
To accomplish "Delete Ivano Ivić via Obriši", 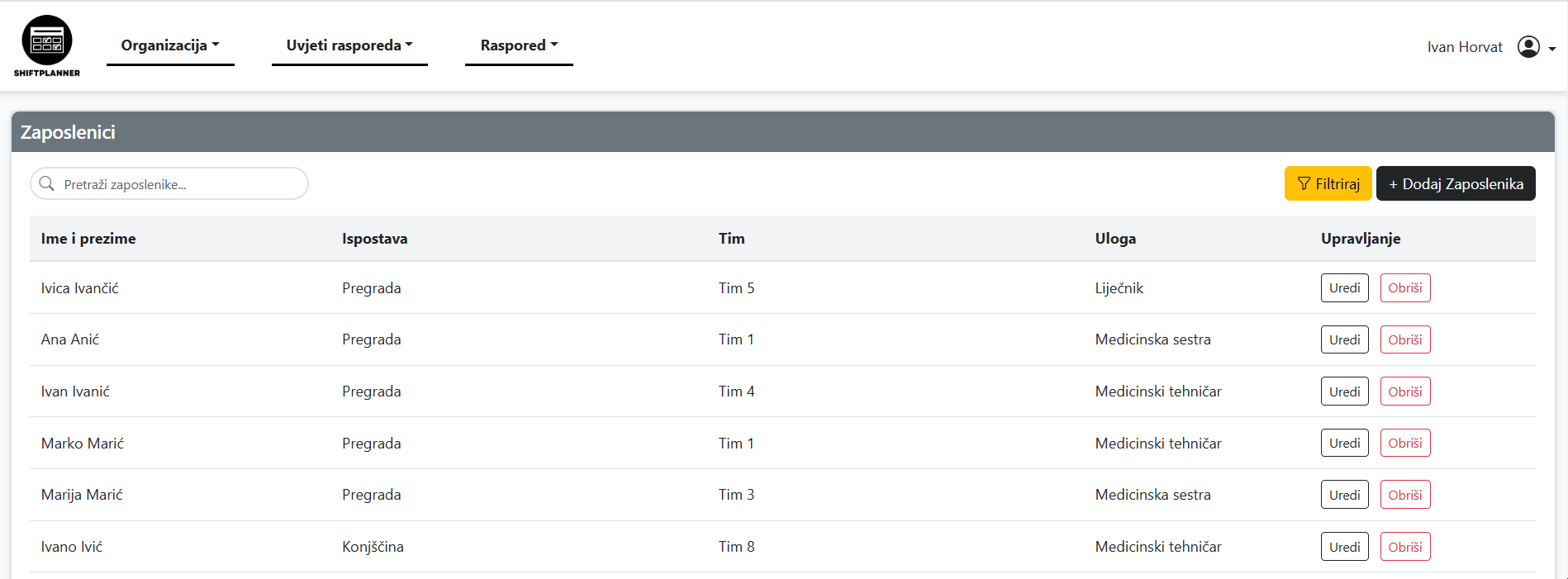I will pos(1404,547).
